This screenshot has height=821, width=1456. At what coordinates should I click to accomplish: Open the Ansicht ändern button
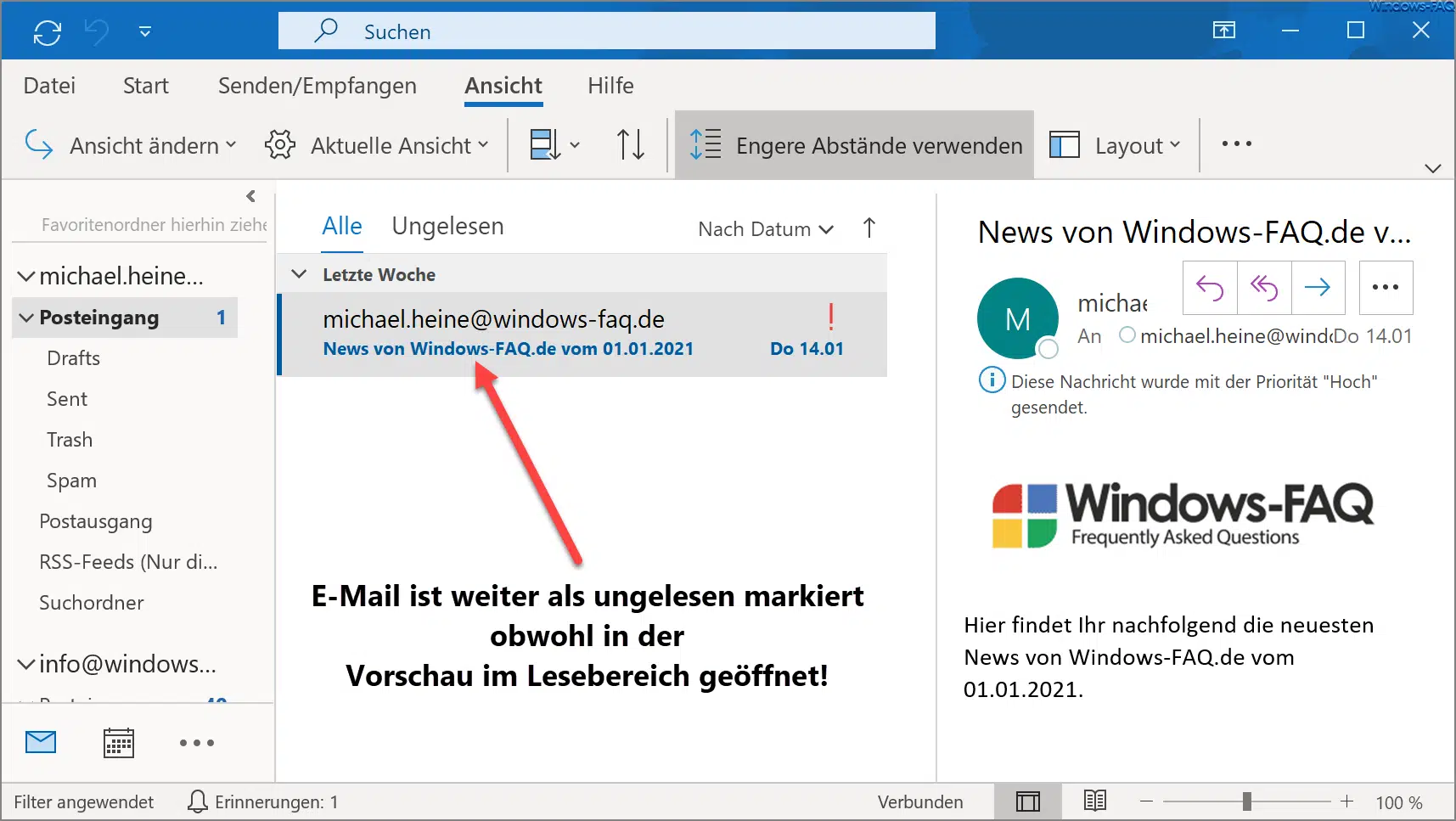pos(132,145)
